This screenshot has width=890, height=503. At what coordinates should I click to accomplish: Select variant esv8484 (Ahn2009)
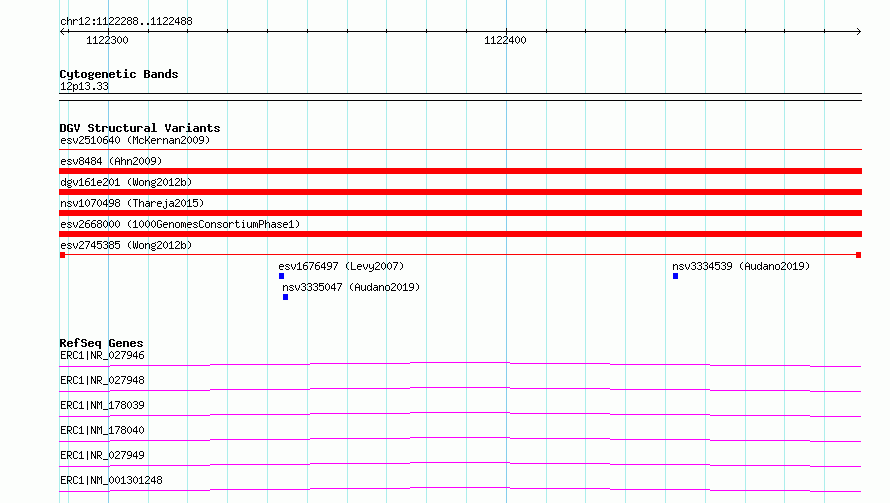(111, 161)
